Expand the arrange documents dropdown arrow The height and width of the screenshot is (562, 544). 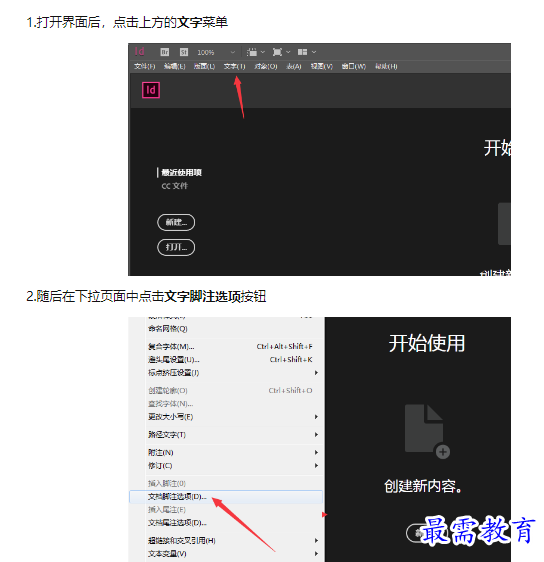(x=314, y=52)
